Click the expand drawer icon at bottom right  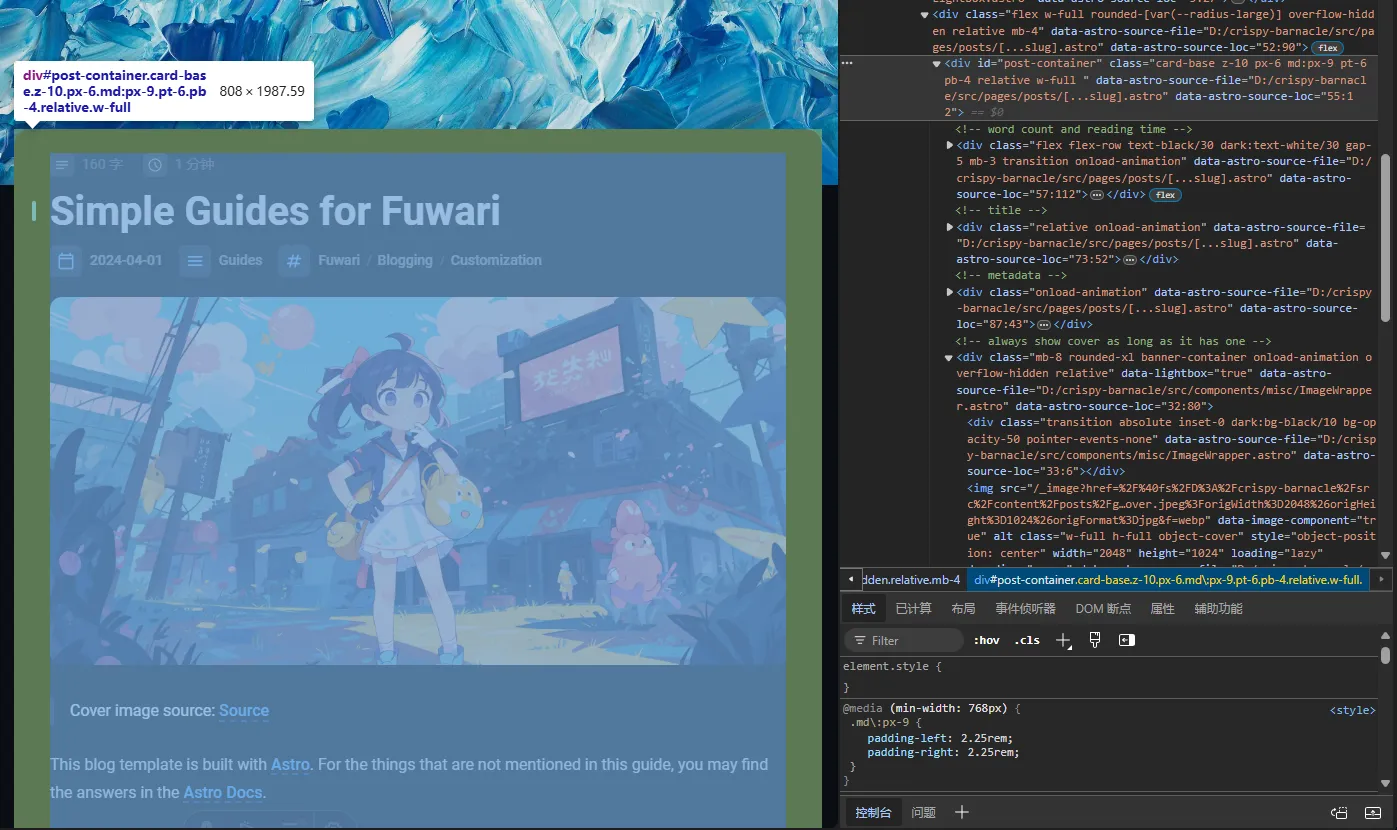pyautogui.click(x=1373, y=812)
